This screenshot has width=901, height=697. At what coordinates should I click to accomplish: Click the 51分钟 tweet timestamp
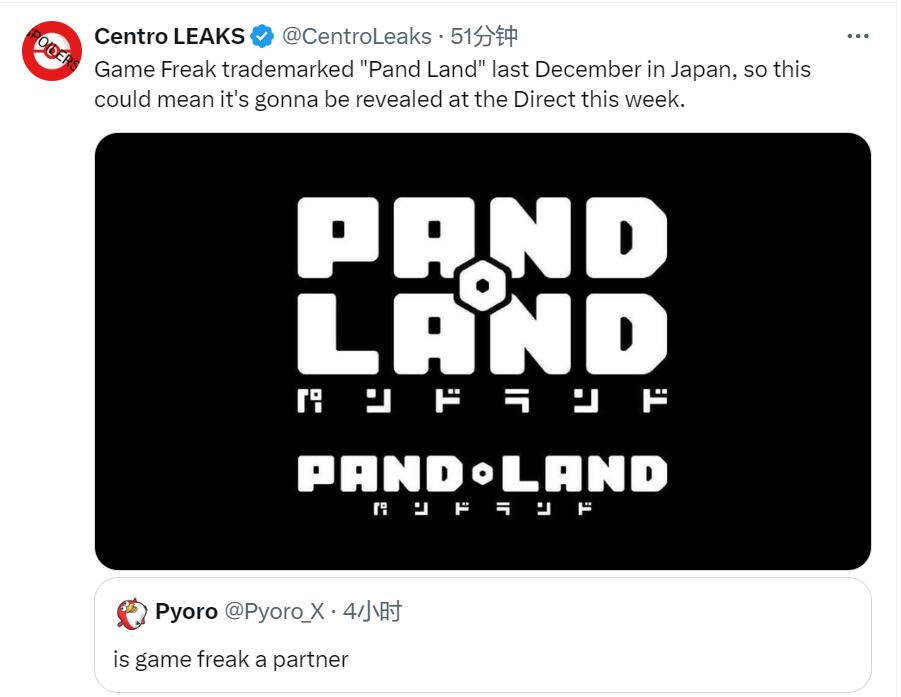coord(484,37)
